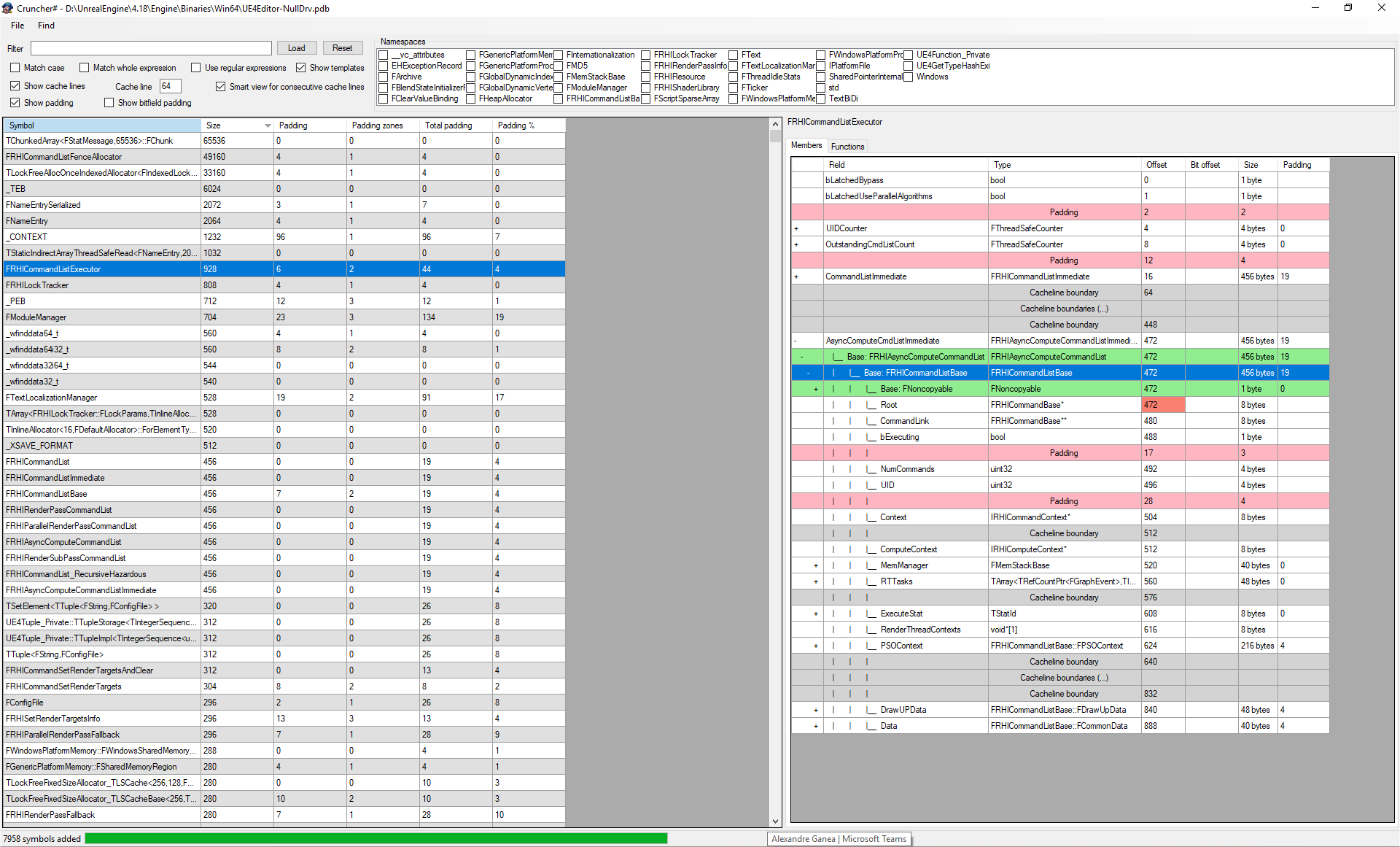
Task: Click the '7958 symbols added' status text
Action: pos(42,839)
